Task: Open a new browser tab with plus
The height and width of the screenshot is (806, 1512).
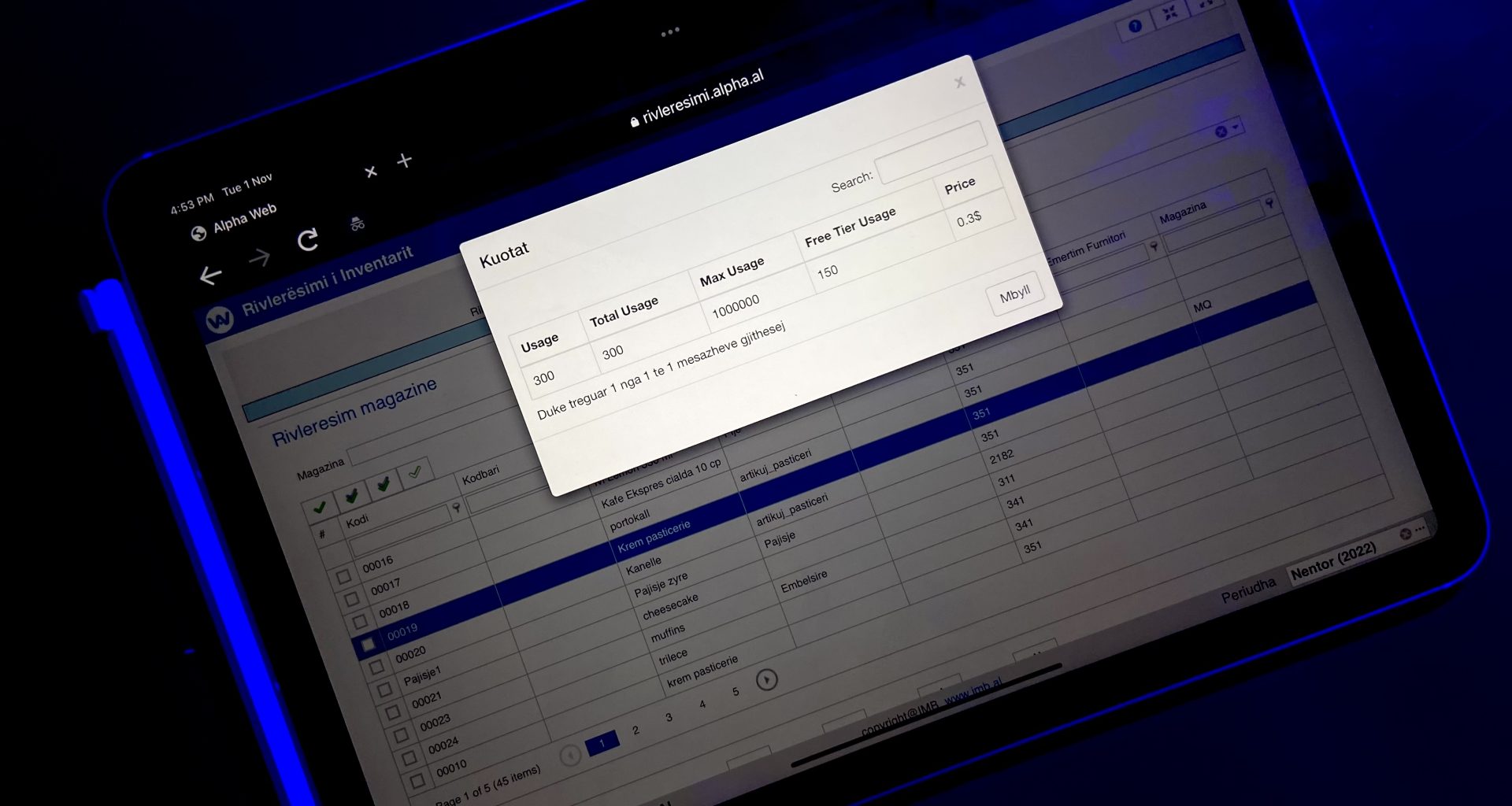Action: [x=405, y=161]
